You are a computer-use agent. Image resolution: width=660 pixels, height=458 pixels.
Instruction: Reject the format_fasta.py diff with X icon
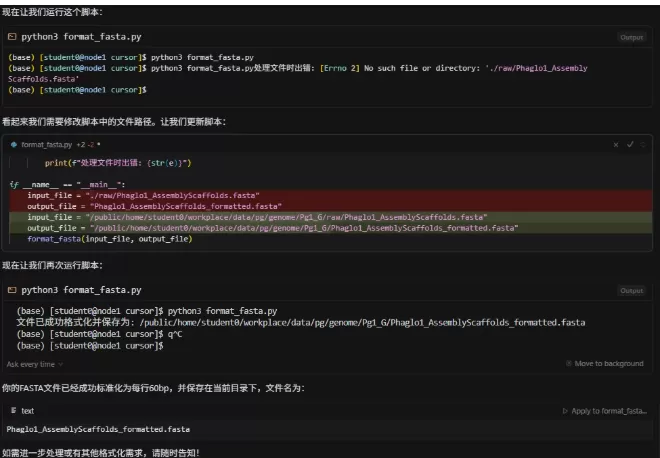click(x=617, y=144)
